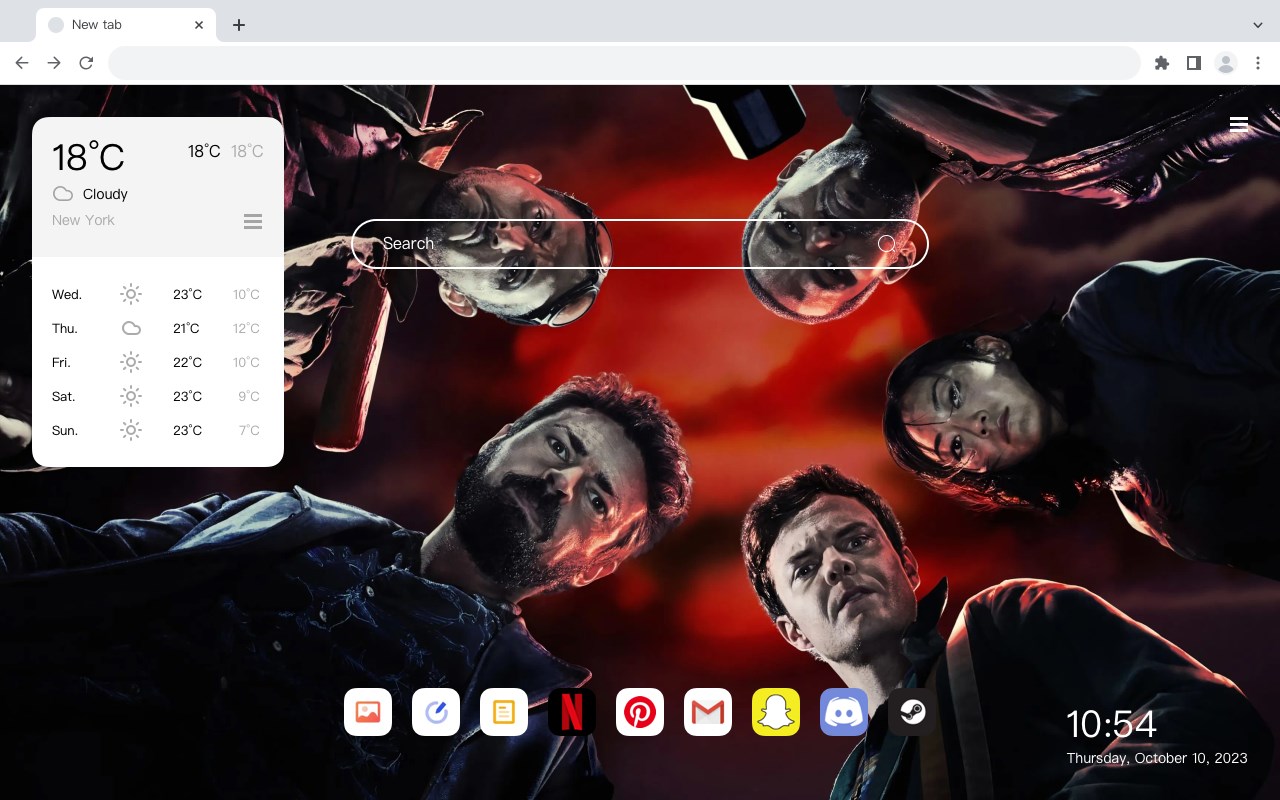Open the Gmail shortcut
The width and height of the screenshot is (1280, 800).
coord(708,712)
